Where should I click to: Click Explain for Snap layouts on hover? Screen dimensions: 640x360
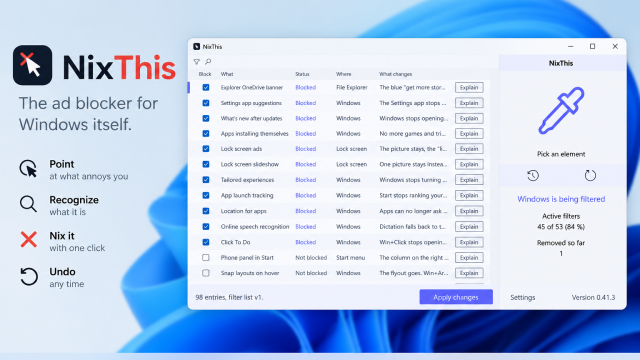tap(469, 273)
